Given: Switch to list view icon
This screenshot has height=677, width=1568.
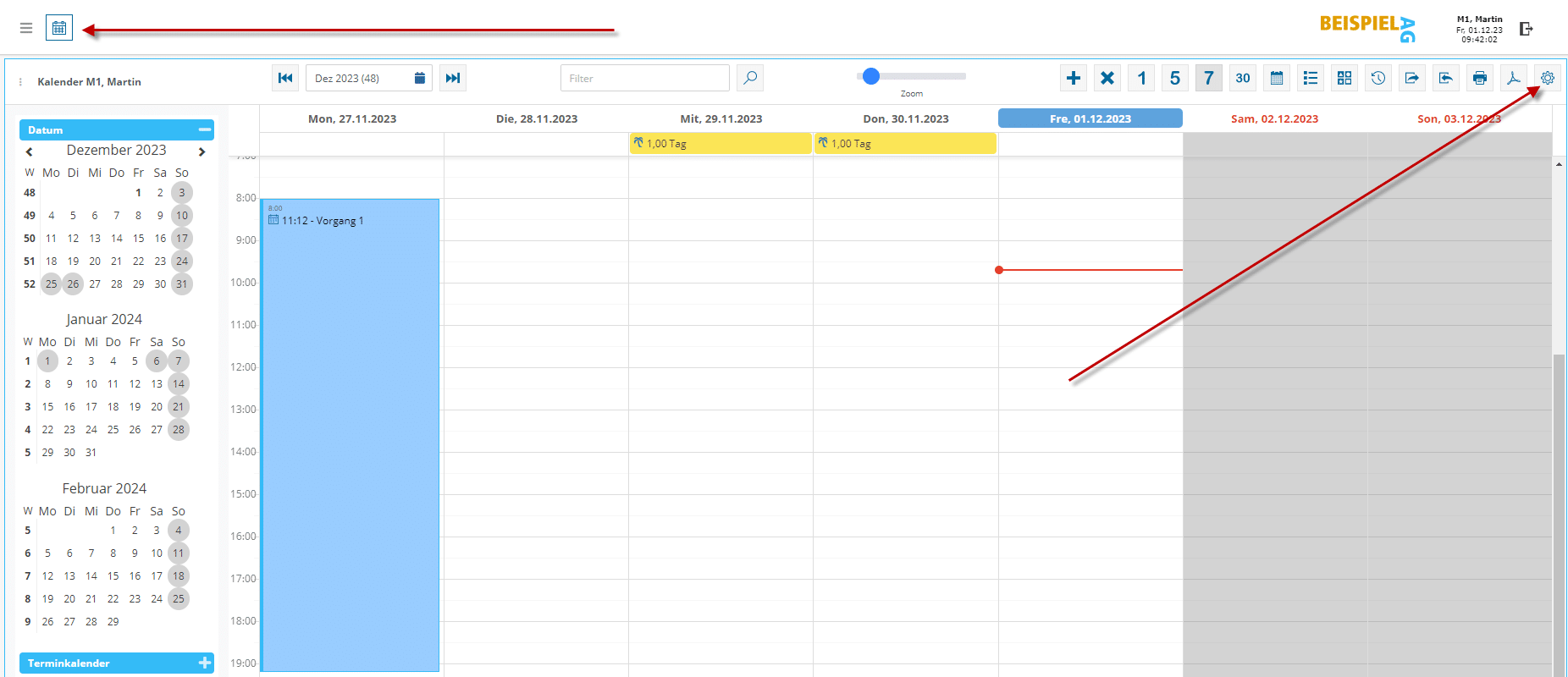Looking at the screenshot, I should point(1310,78).
